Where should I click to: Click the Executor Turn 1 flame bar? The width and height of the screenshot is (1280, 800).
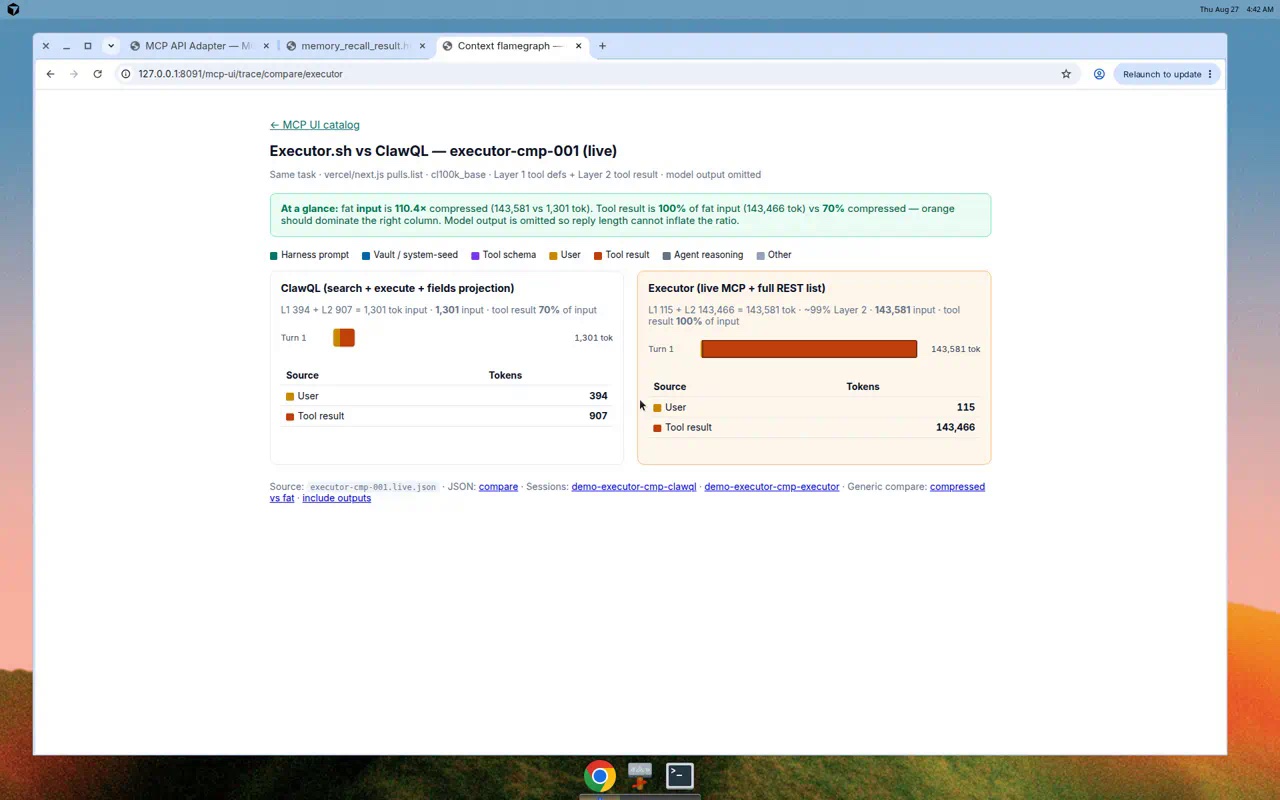click(x=809, y=349)
